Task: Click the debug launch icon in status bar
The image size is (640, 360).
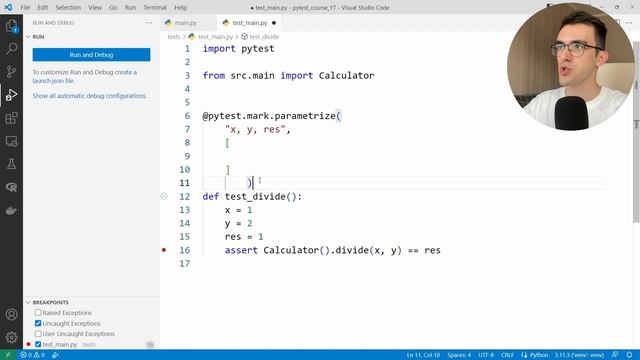Action: tap(55, 355)
